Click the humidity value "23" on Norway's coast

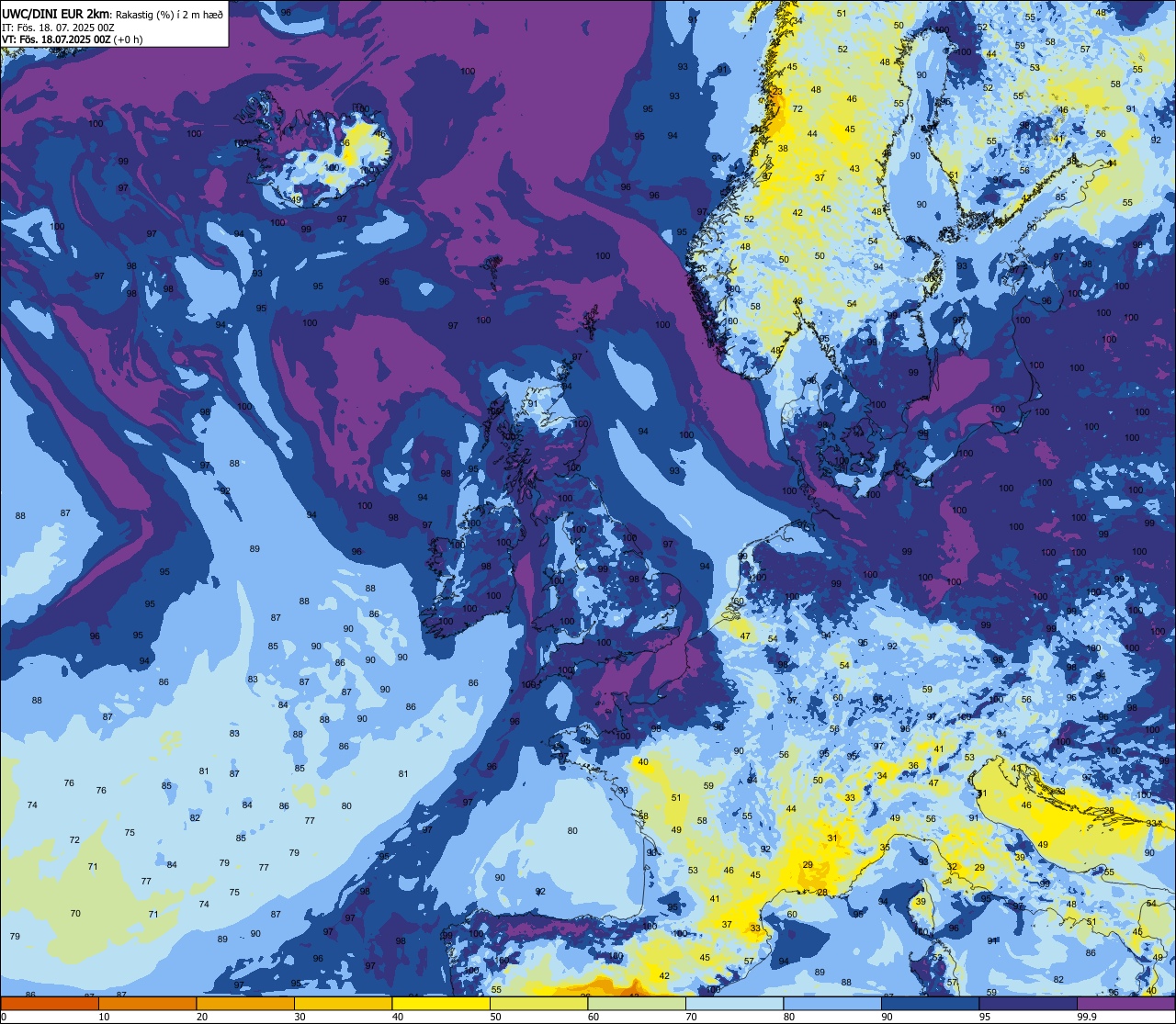777,91
